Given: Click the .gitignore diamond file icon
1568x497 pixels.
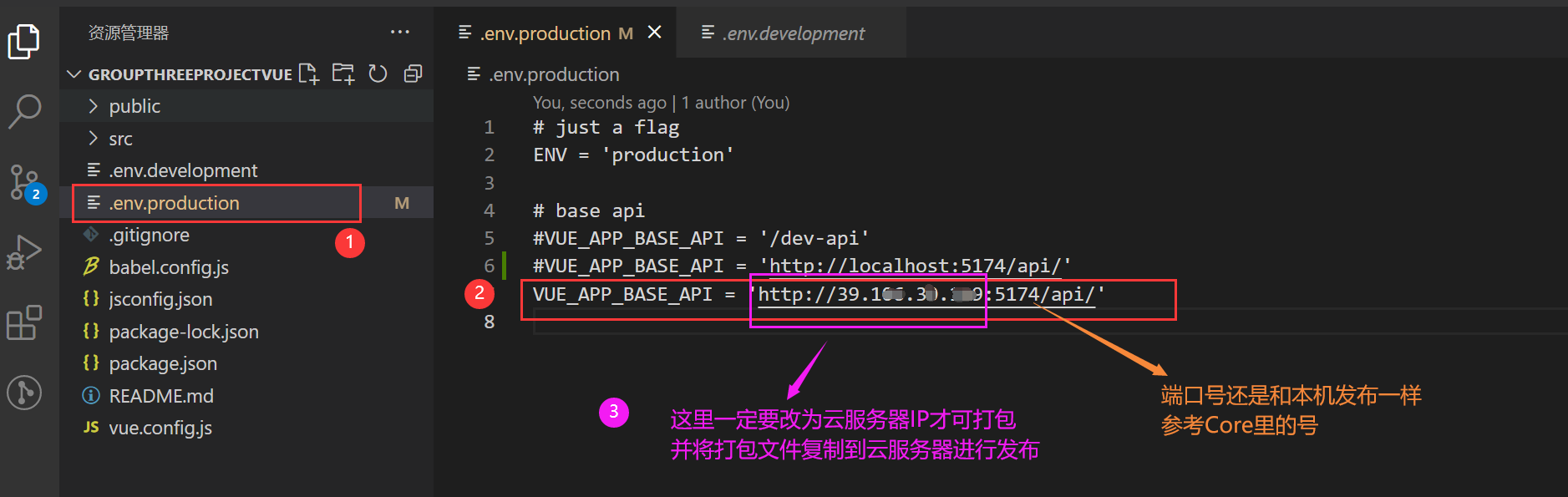Looking at the screenshot, I should click(x=91, y=234).
